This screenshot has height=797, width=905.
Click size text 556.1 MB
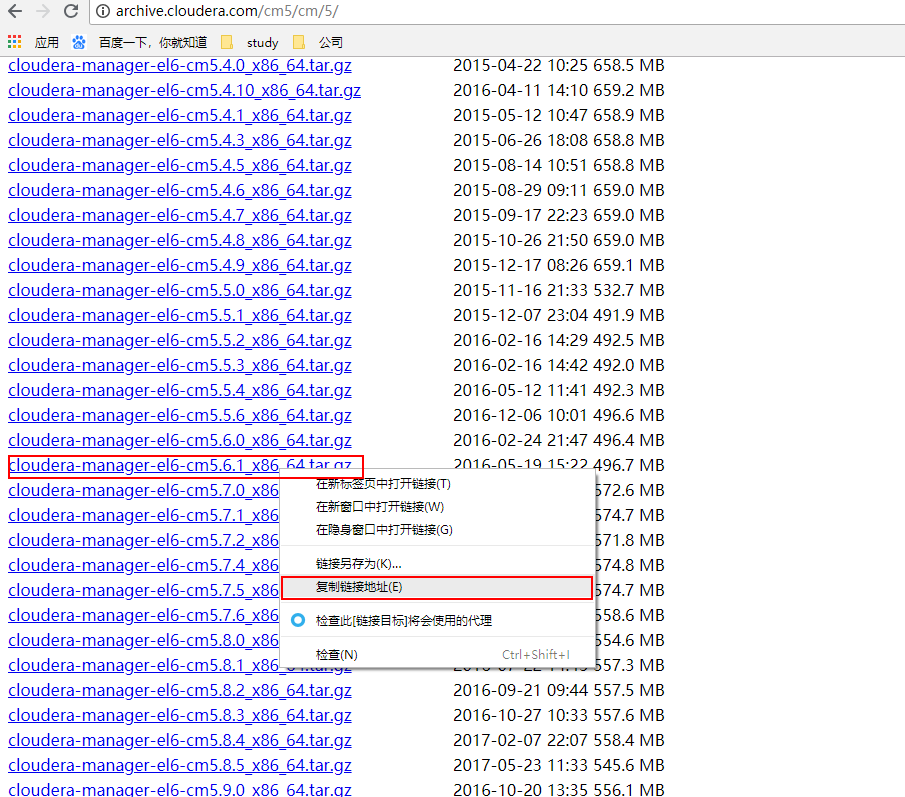[x=629, y=789]
